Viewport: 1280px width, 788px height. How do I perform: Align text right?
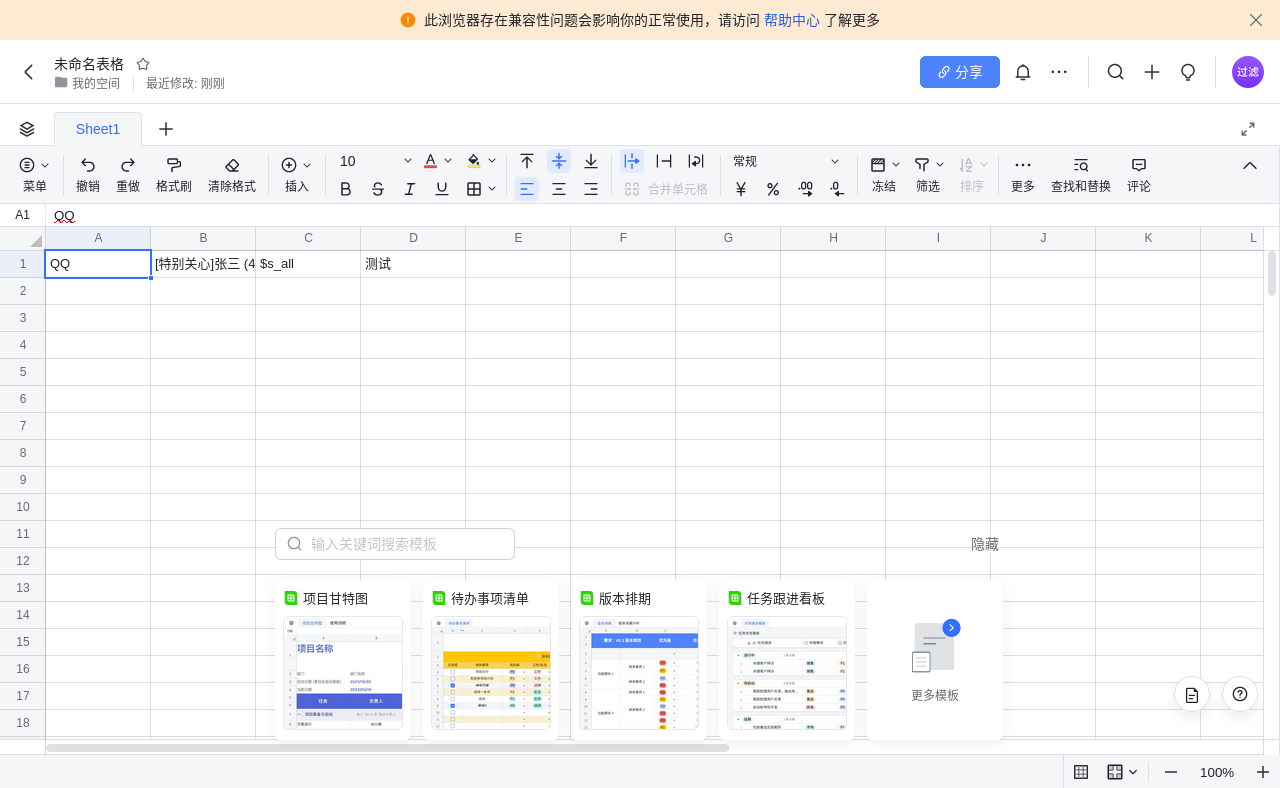click(x=591, y=189)
